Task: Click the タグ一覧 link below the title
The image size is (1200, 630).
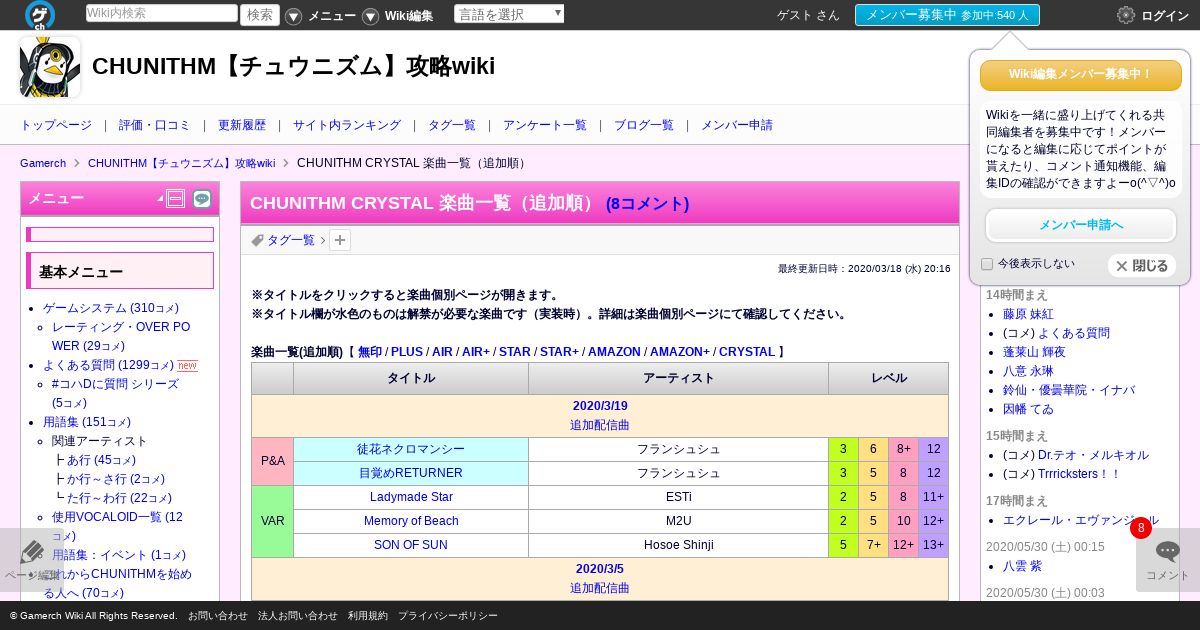Action: (291, 240)
